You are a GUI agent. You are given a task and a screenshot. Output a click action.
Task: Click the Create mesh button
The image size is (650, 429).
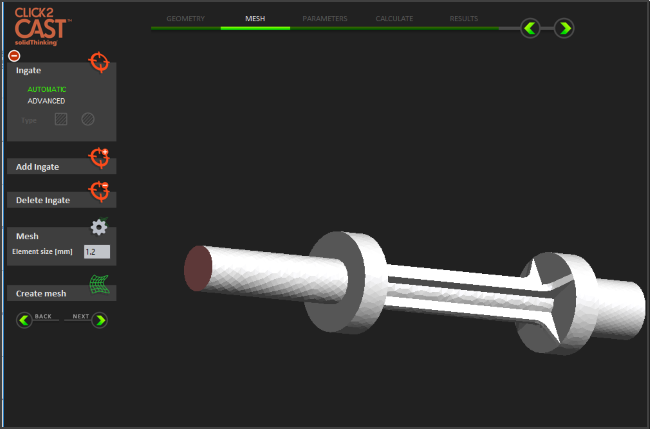click(61, 293)
